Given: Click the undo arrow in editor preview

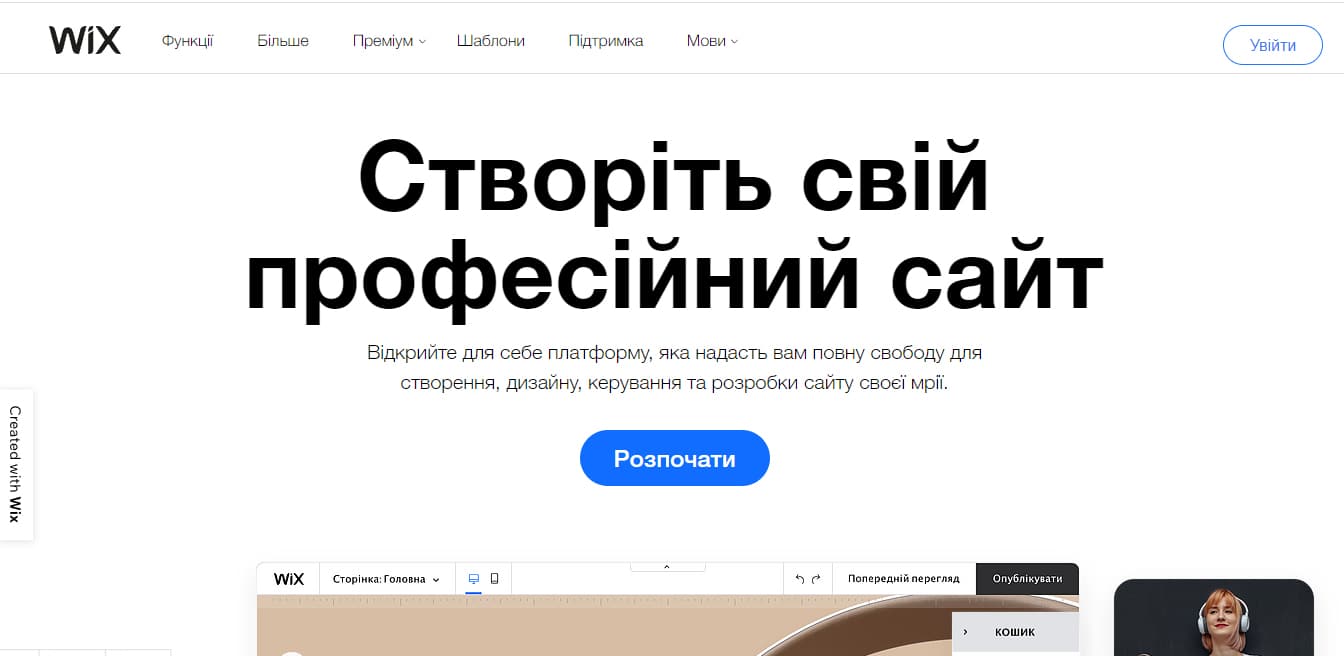Looking at the screenshot, I should 799,579.
